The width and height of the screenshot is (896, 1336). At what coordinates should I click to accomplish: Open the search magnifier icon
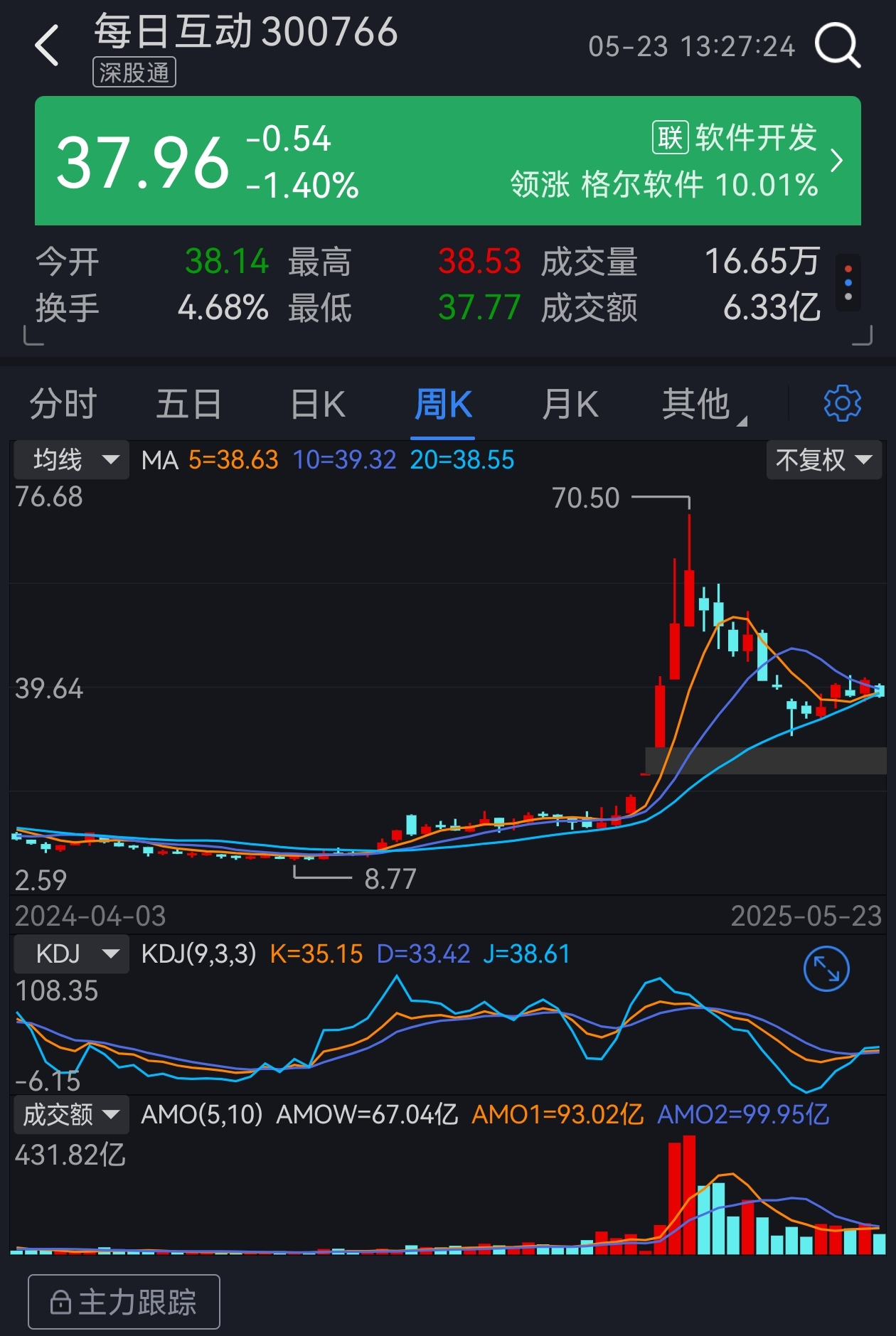tap(838, 46)
